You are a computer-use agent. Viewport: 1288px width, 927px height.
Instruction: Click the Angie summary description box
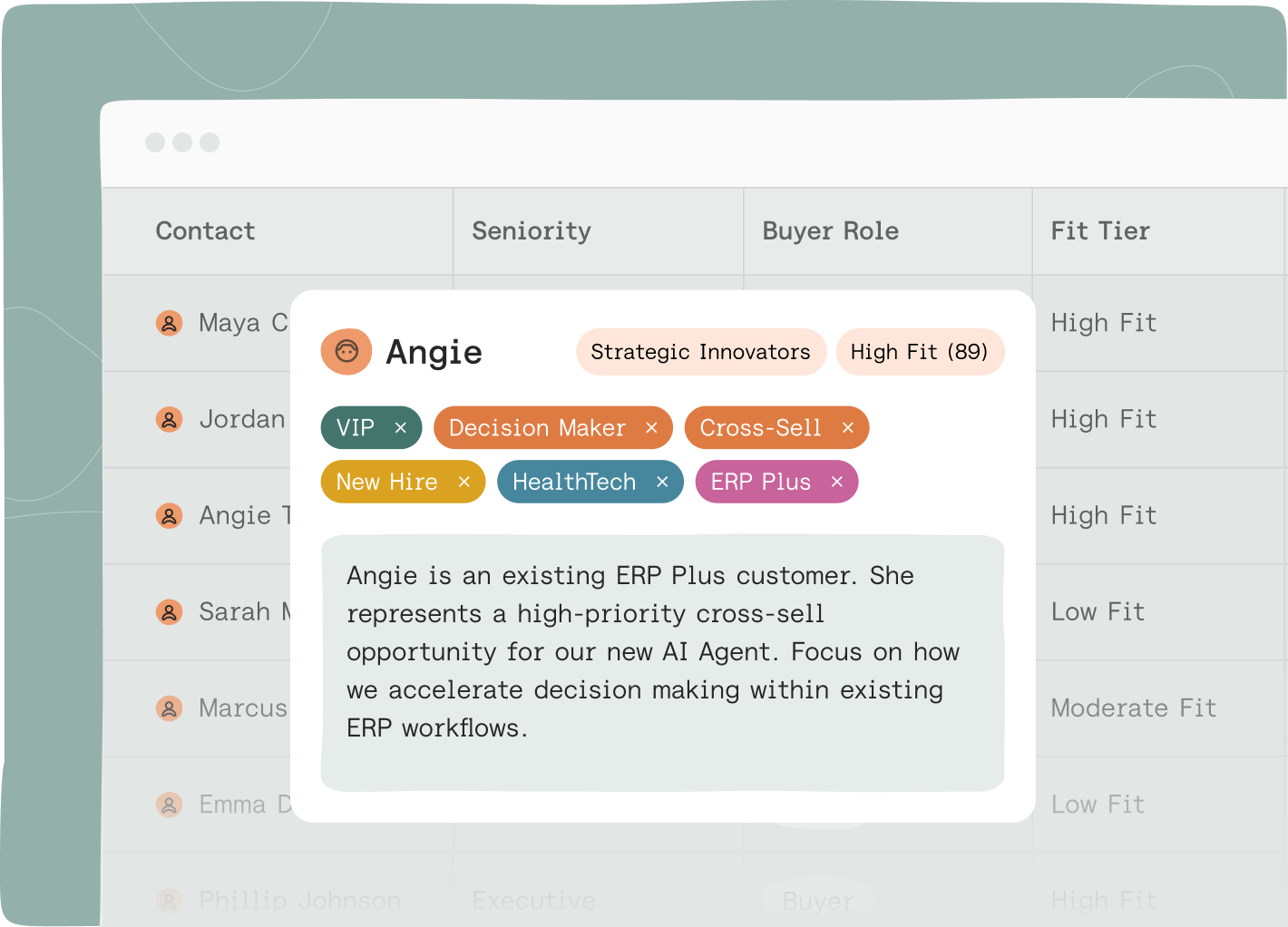(x=662, y=662)
